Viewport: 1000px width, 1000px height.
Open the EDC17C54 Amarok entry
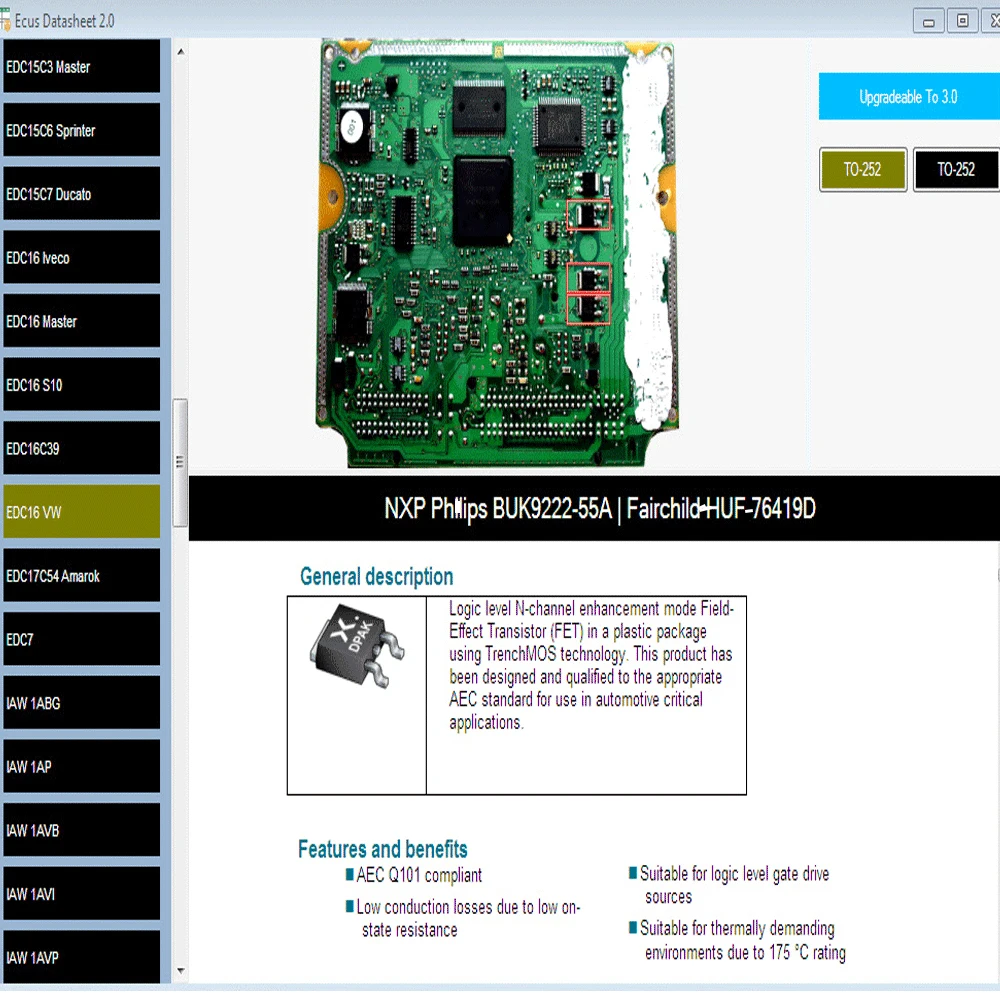[x=82, y=576]
